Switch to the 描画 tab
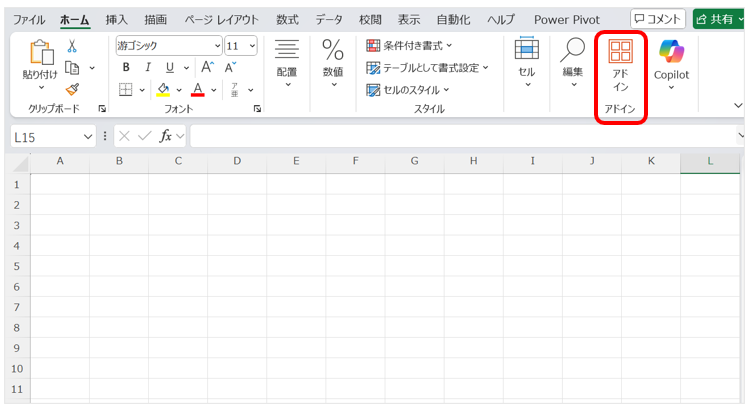The height and width of the screenshot is (414, 751). [x=156, y=20]
